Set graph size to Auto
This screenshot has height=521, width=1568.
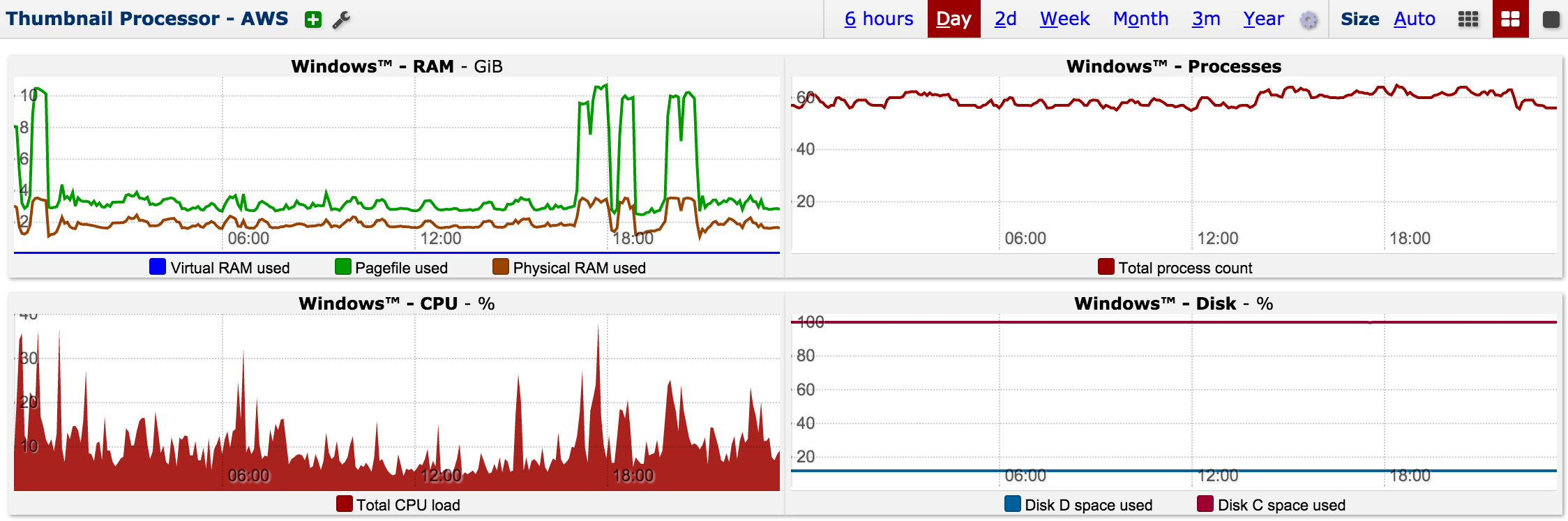point(1414,19)
